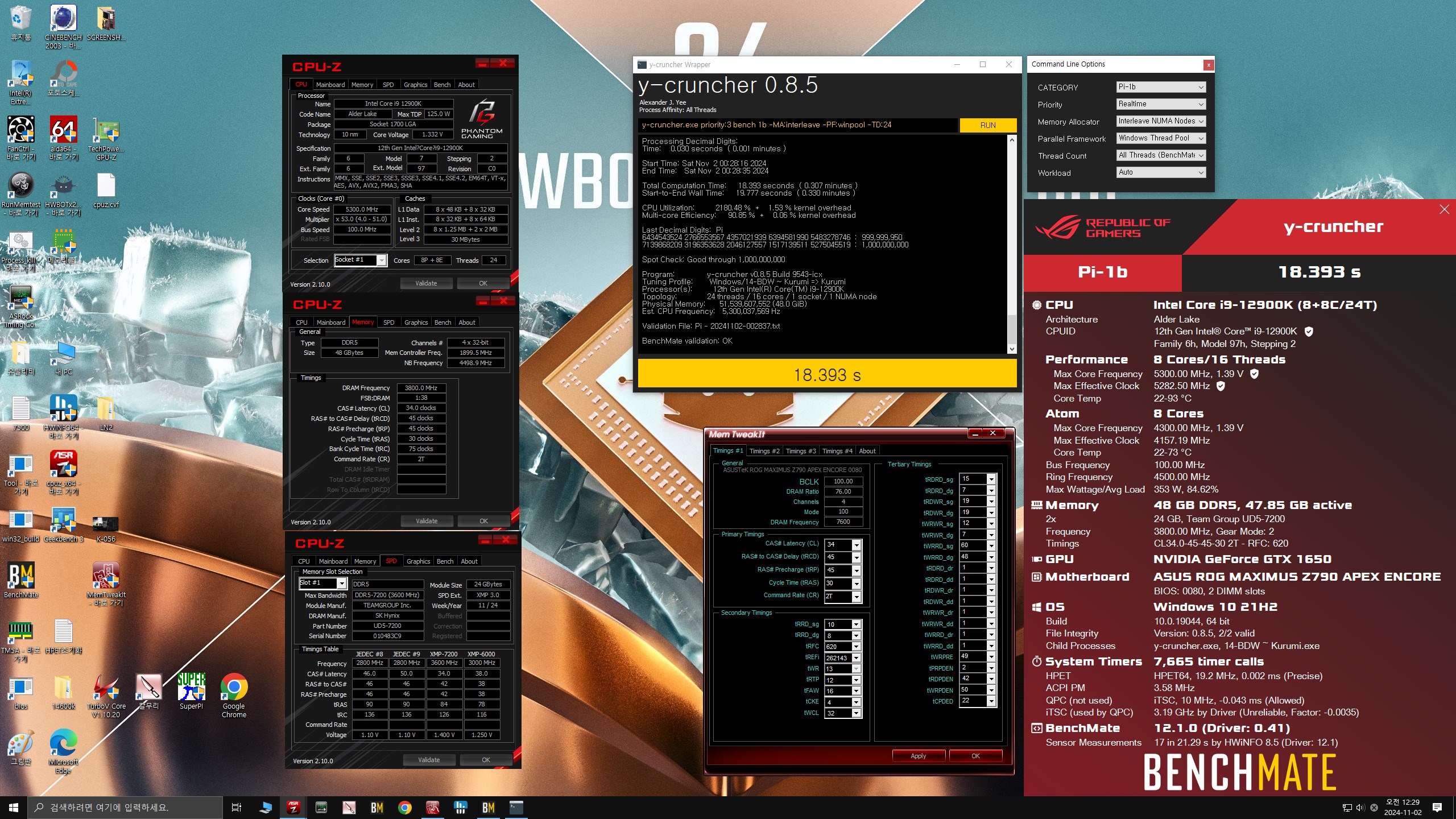Viewport: 1456px width, 819px height.
Task: Open the HWBOTx2 desktop shortcut
Action: pos(63,194)
